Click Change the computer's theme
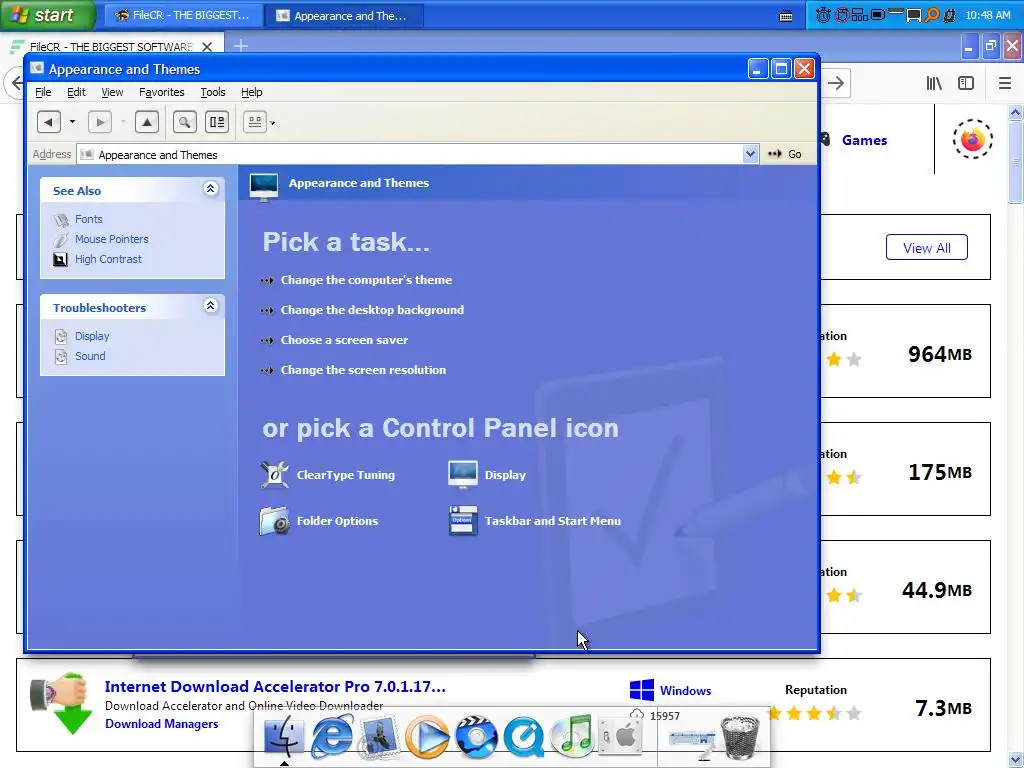 point(366,280)
